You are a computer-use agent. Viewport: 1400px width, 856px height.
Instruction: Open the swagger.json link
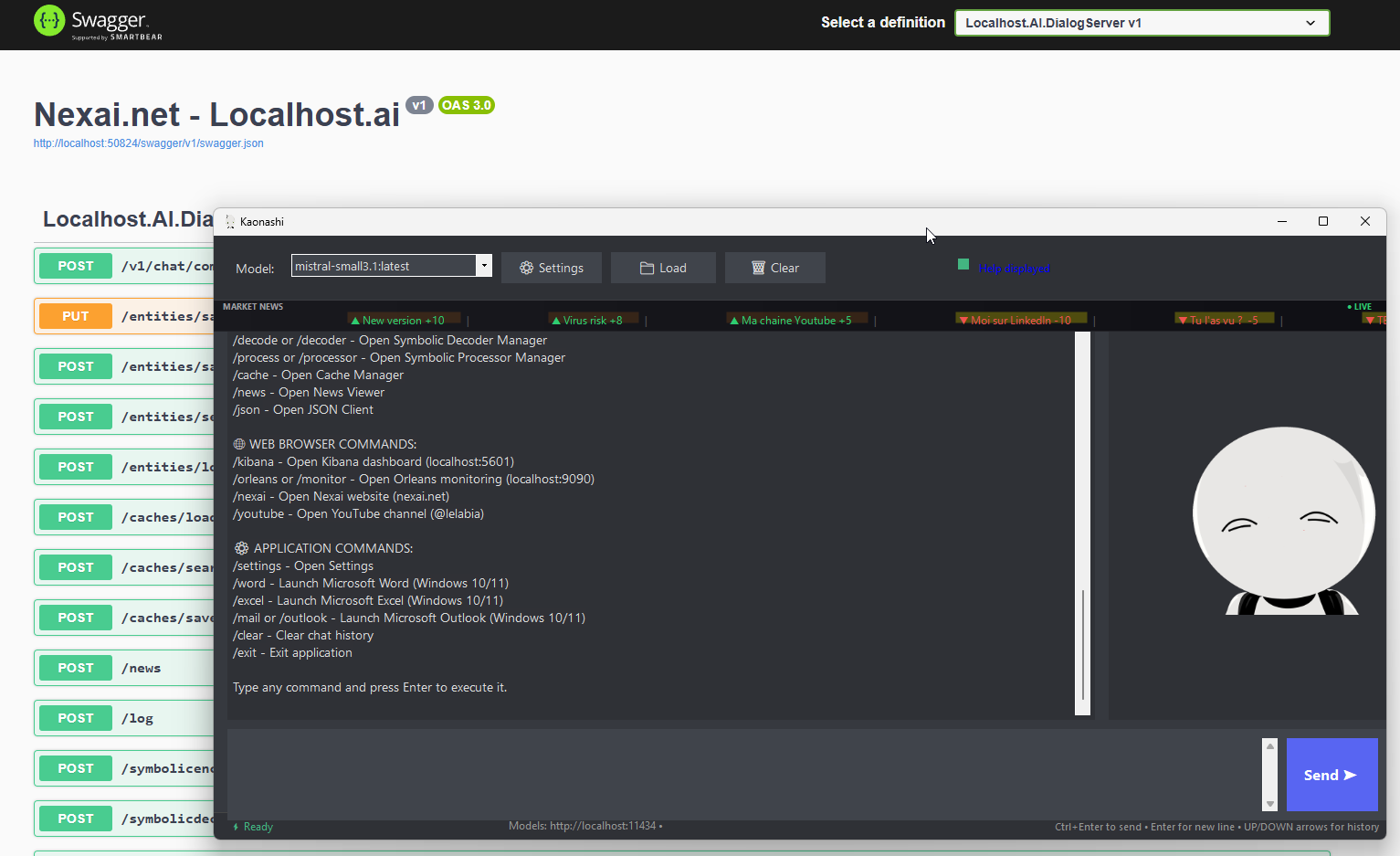point(148,143)
